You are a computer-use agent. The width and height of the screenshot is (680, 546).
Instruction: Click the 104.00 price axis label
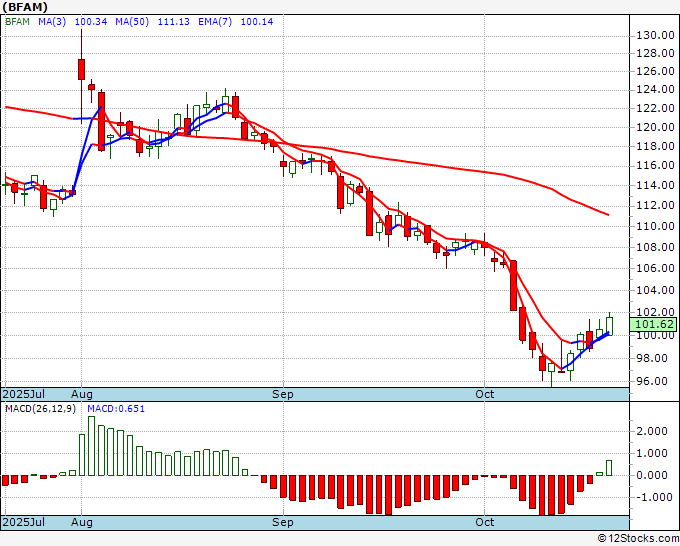(655, 290)
